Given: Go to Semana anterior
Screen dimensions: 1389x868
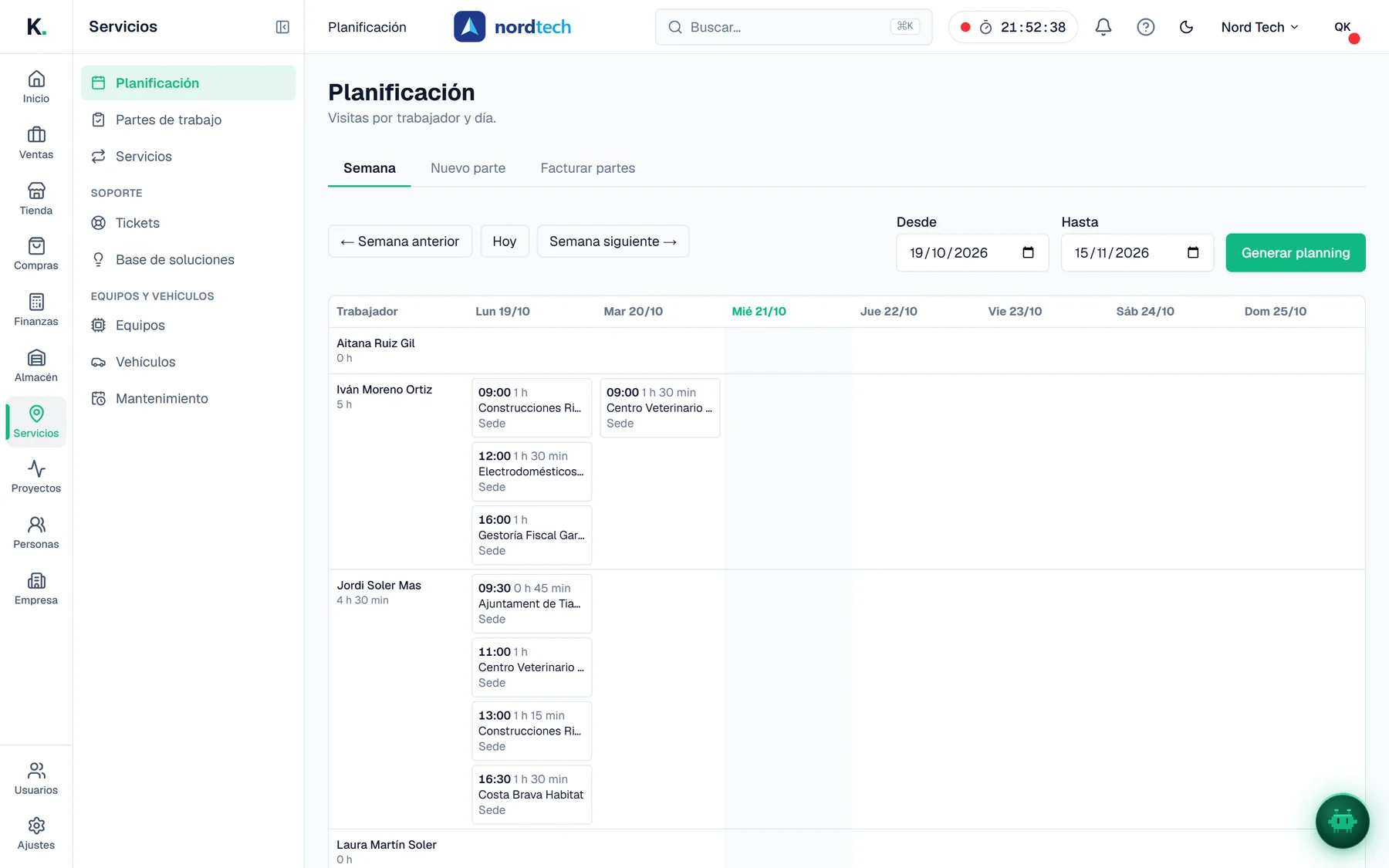Looking at the screenshot, I should tap(400, 241).
